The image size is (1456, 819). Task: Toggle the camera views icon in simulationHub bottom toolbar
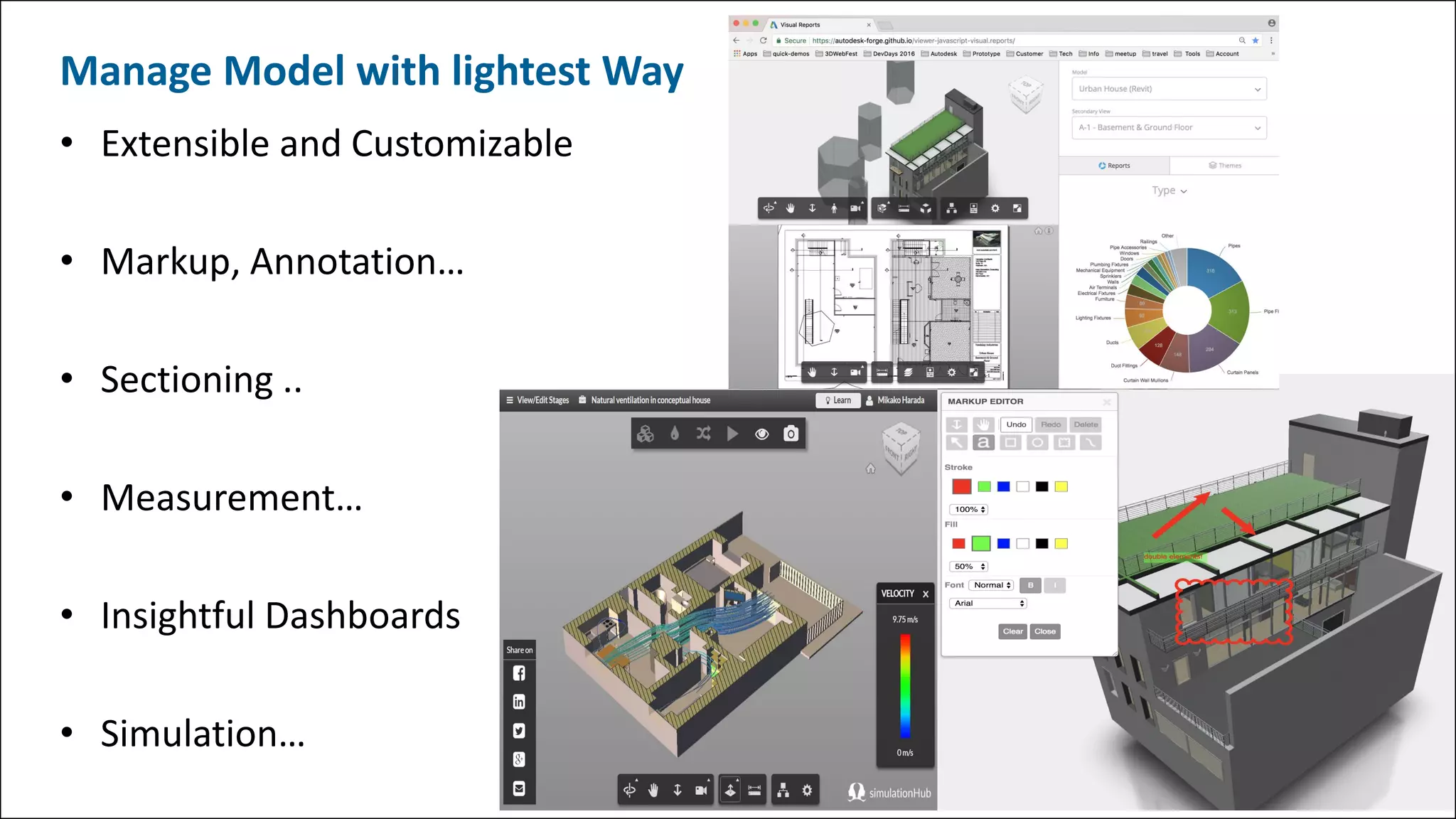(701, 790)
